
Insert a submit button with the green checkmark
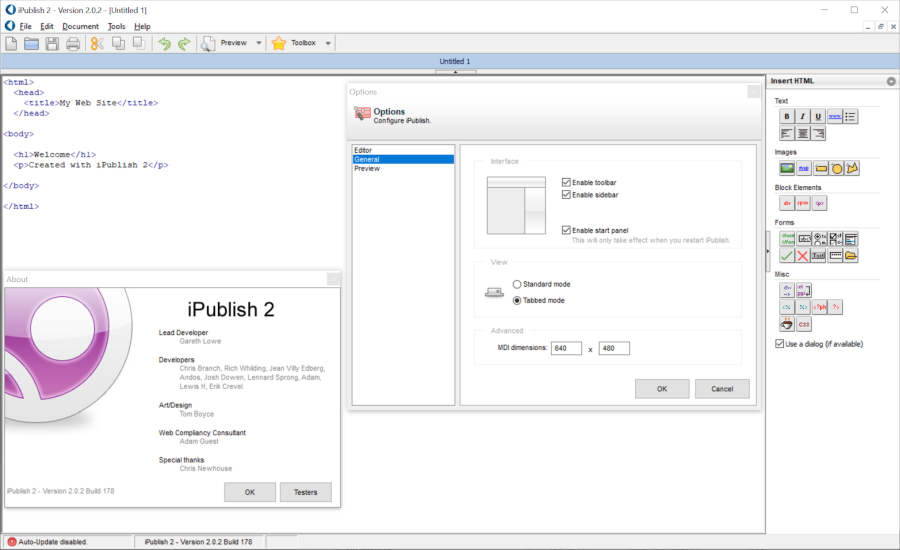pyautogui.click(x=787, y=255)
